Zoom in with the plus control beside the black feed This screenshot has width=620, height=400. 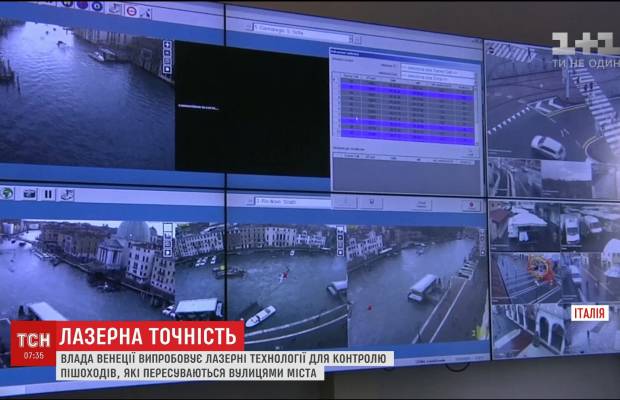coord(167,45)
